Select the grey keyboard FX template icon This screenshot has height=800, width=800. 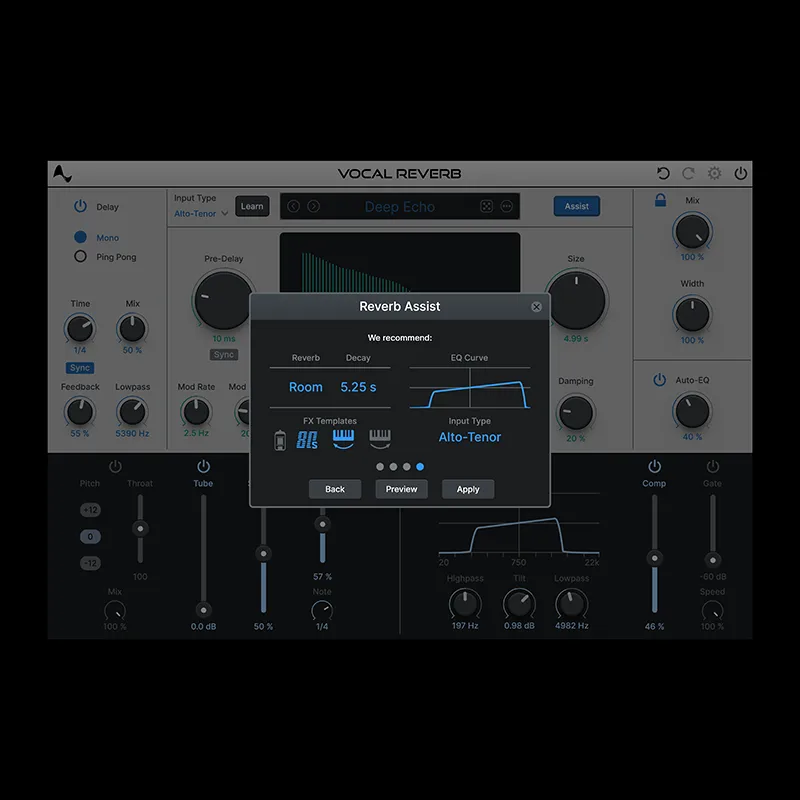380,439
